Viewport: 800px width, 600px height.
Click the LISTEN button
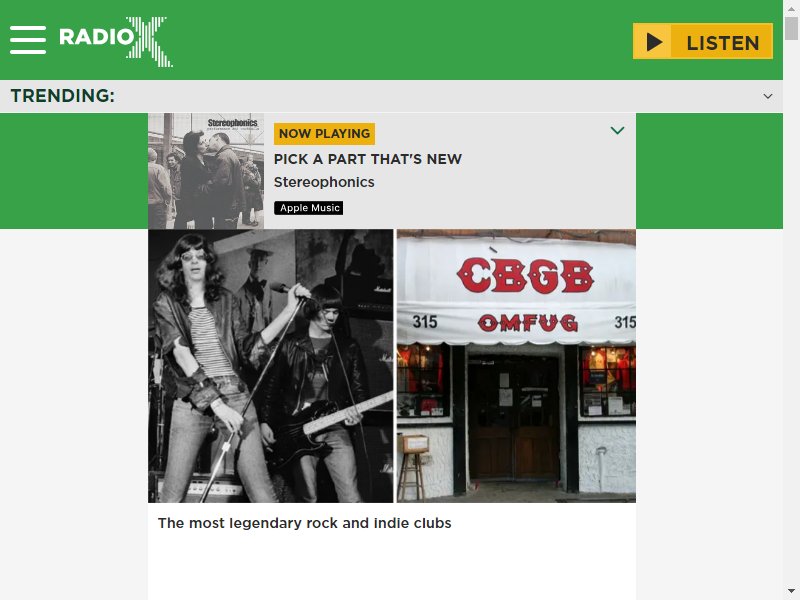(703, 41)
